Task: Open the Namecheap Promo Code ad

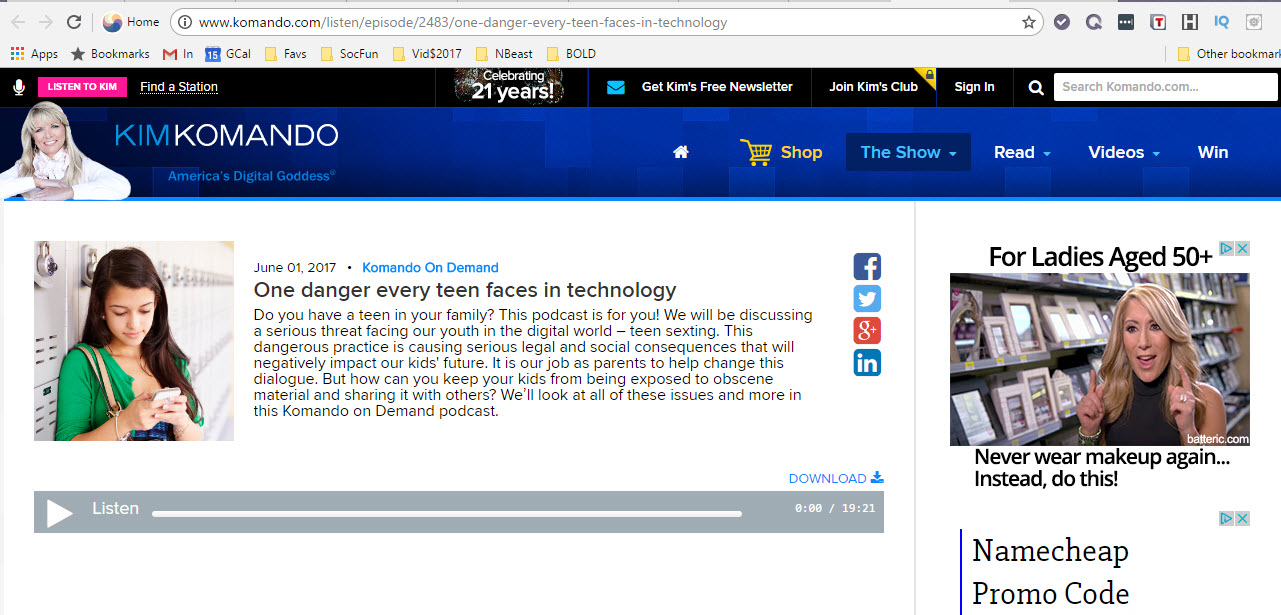Action: [x=1051, y=572]
